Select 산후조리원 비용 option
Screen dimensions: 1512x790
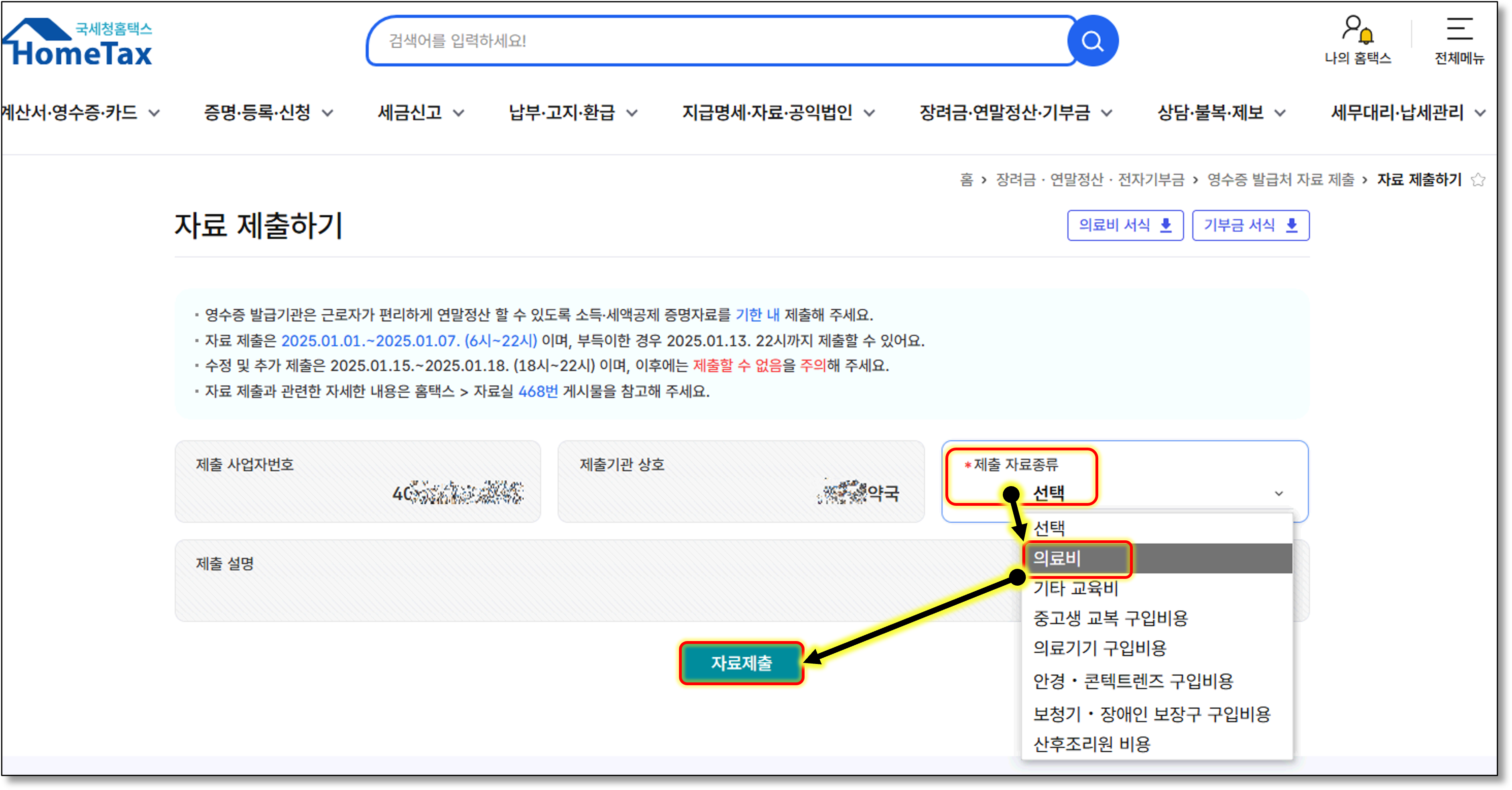point(1092,744)
